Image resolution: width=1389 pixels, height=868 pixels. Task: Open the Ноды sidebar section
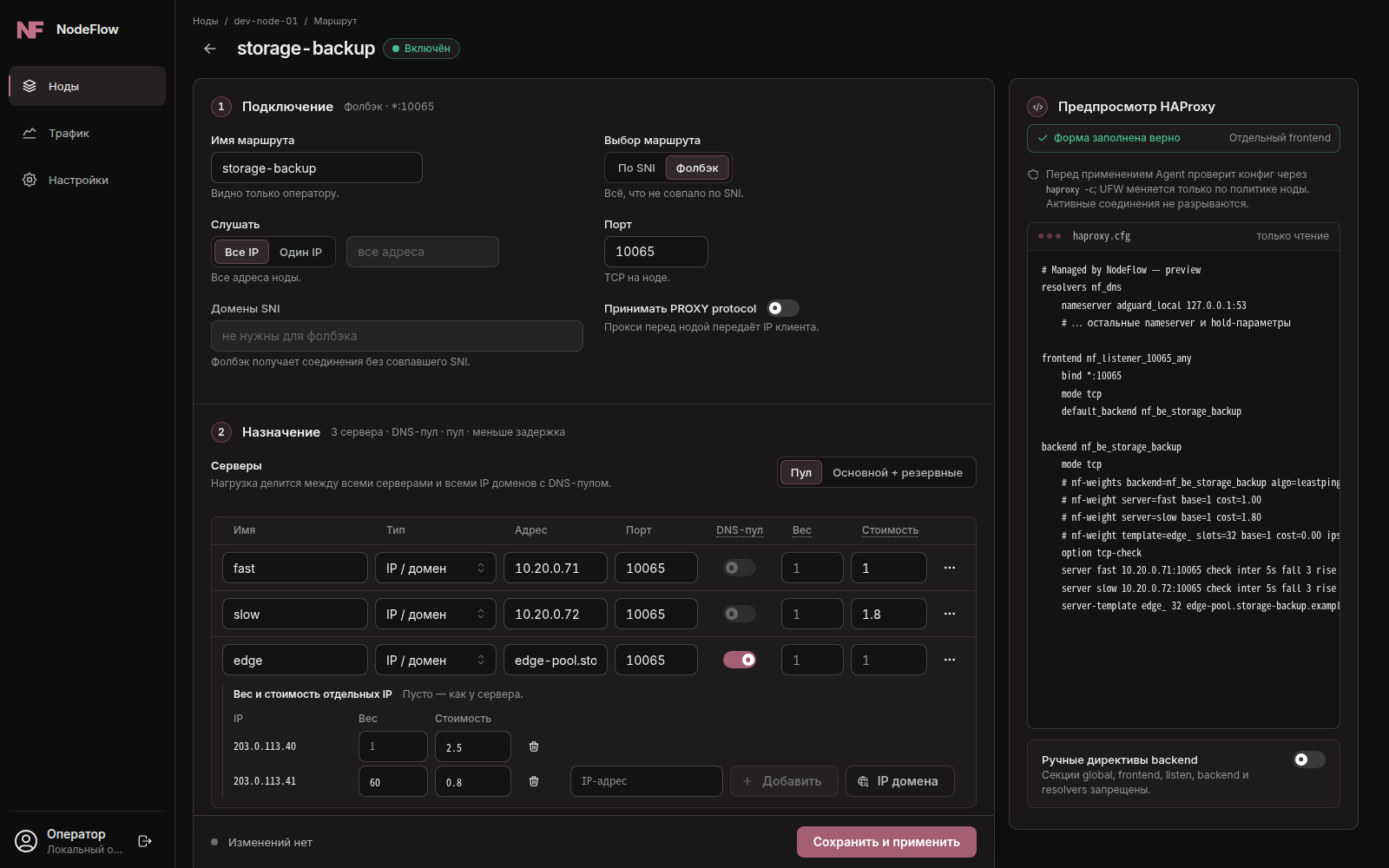tap(87, 86)
